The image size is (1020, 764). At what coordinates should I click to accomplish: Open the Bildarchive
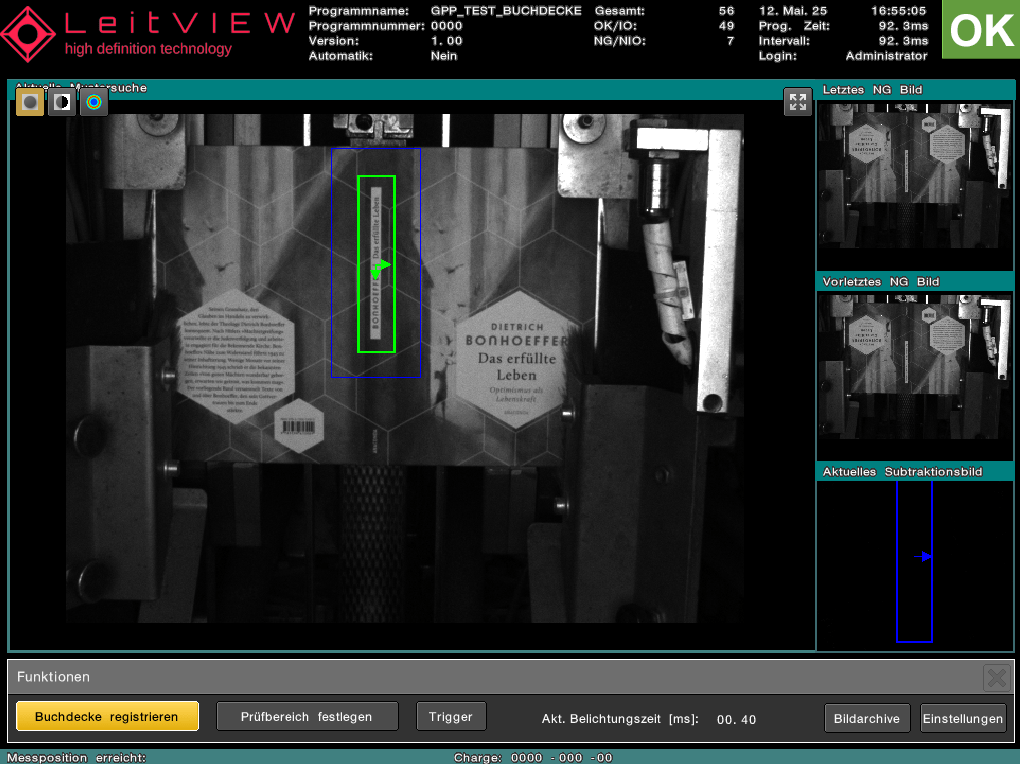866,718
